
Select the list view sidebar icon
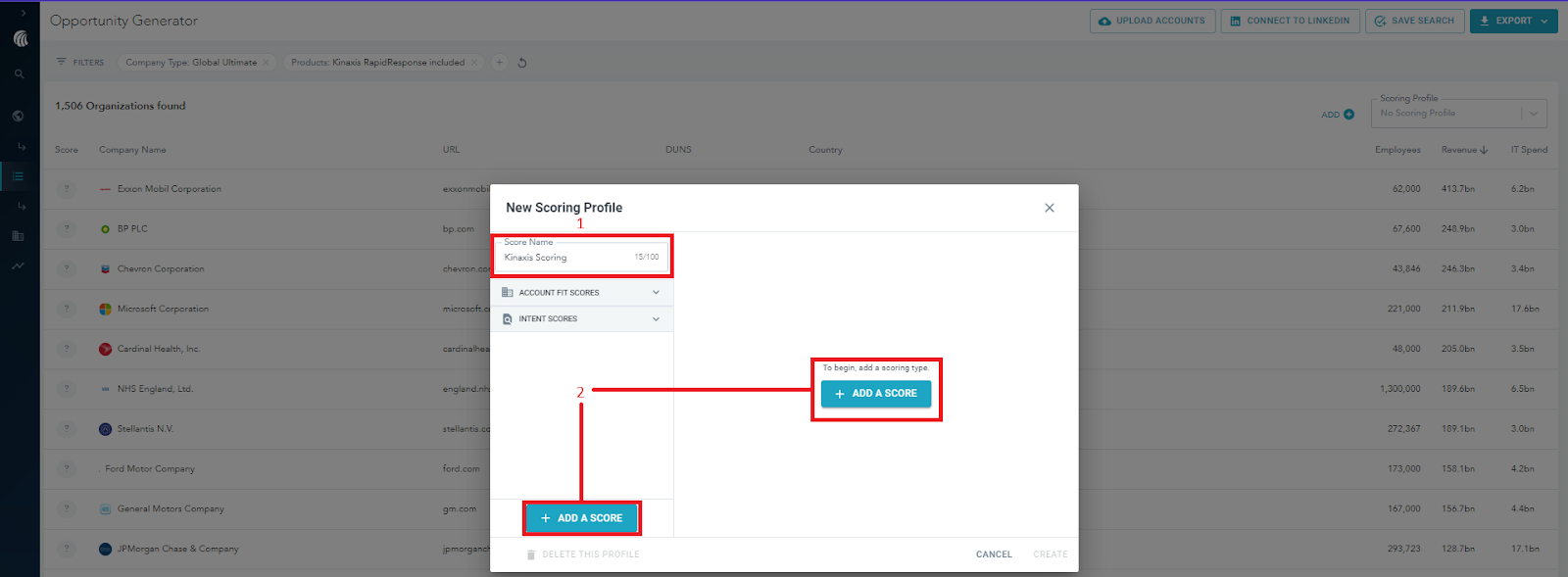point(19,176)
